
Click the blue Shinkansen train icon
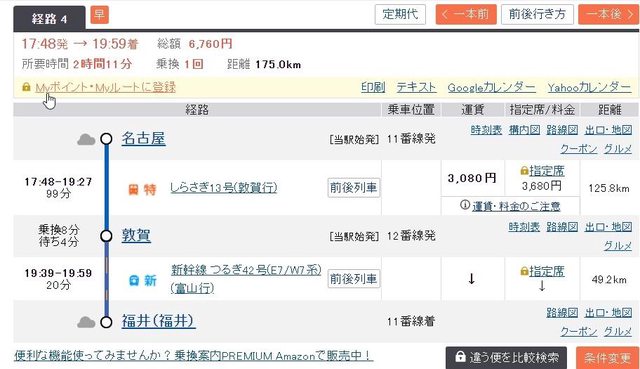134,280
